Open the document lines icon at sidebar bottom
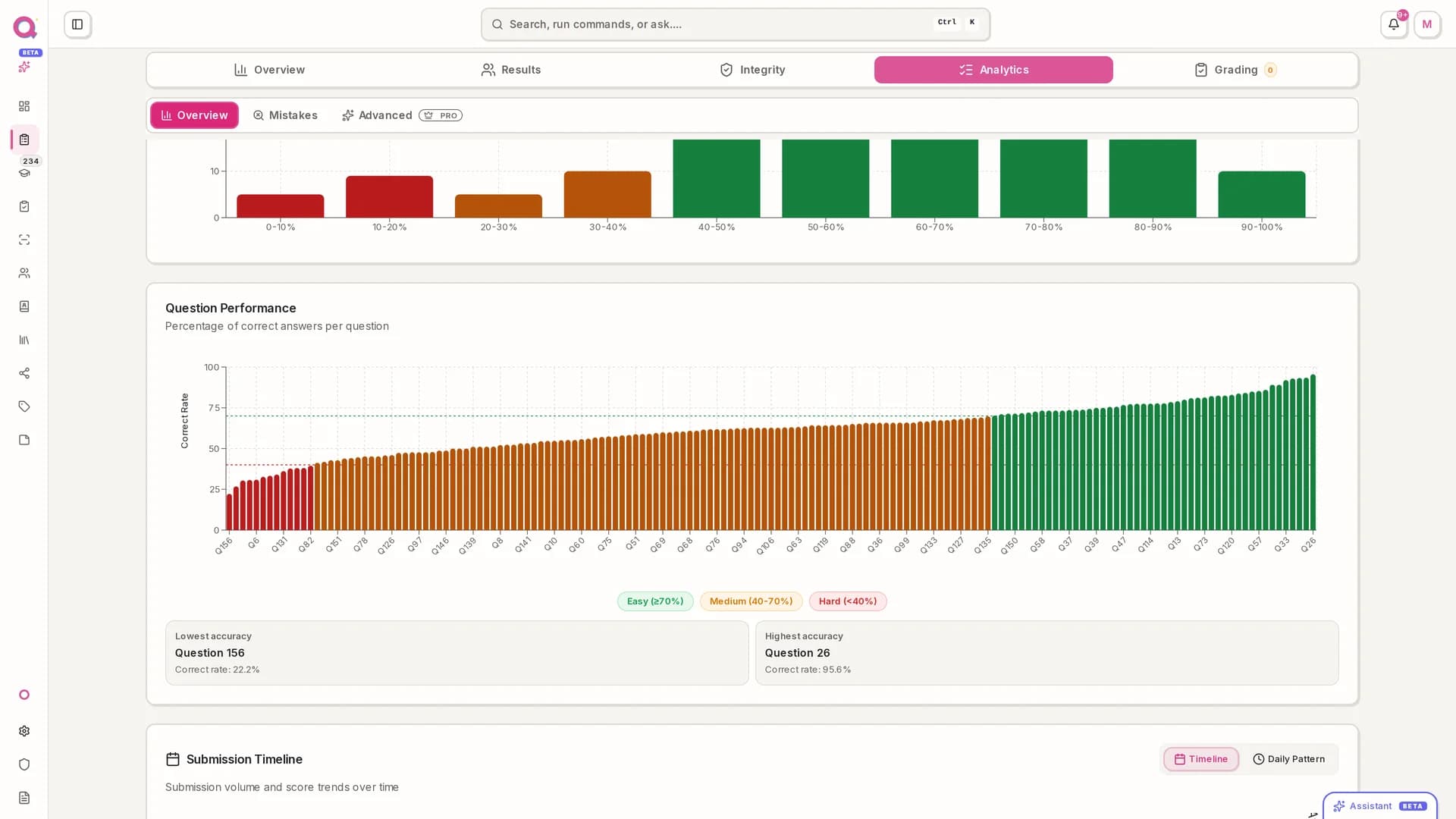The image size is (1456, 819). (x=24, y=798)
